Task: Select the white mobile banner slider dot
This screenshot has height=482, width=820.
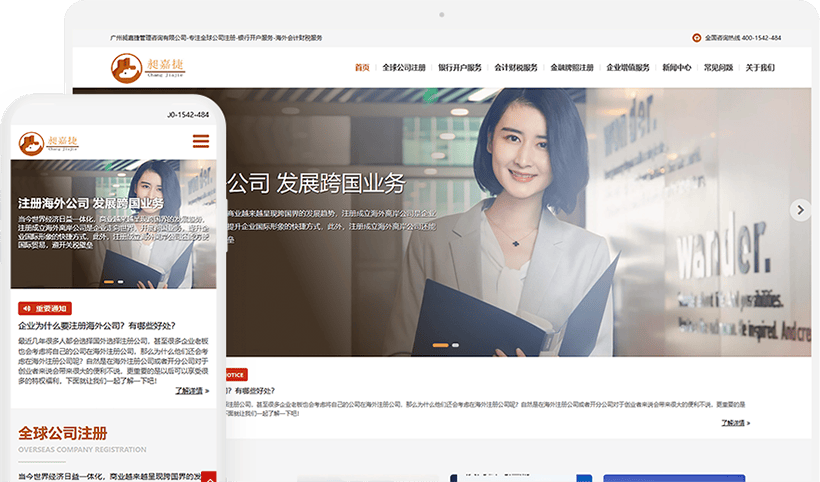Action: pyautogui.click(x=120, y=282)
